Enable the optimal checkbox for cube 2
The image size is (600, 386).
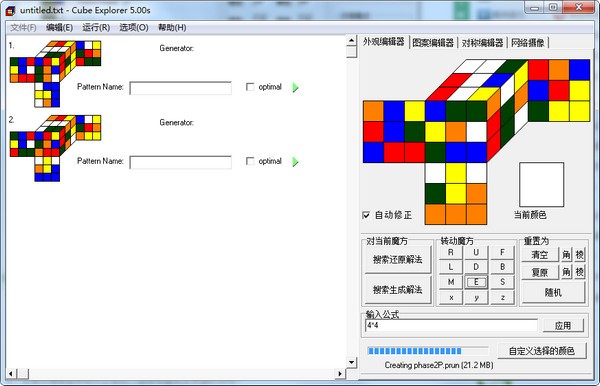point(250,161)
